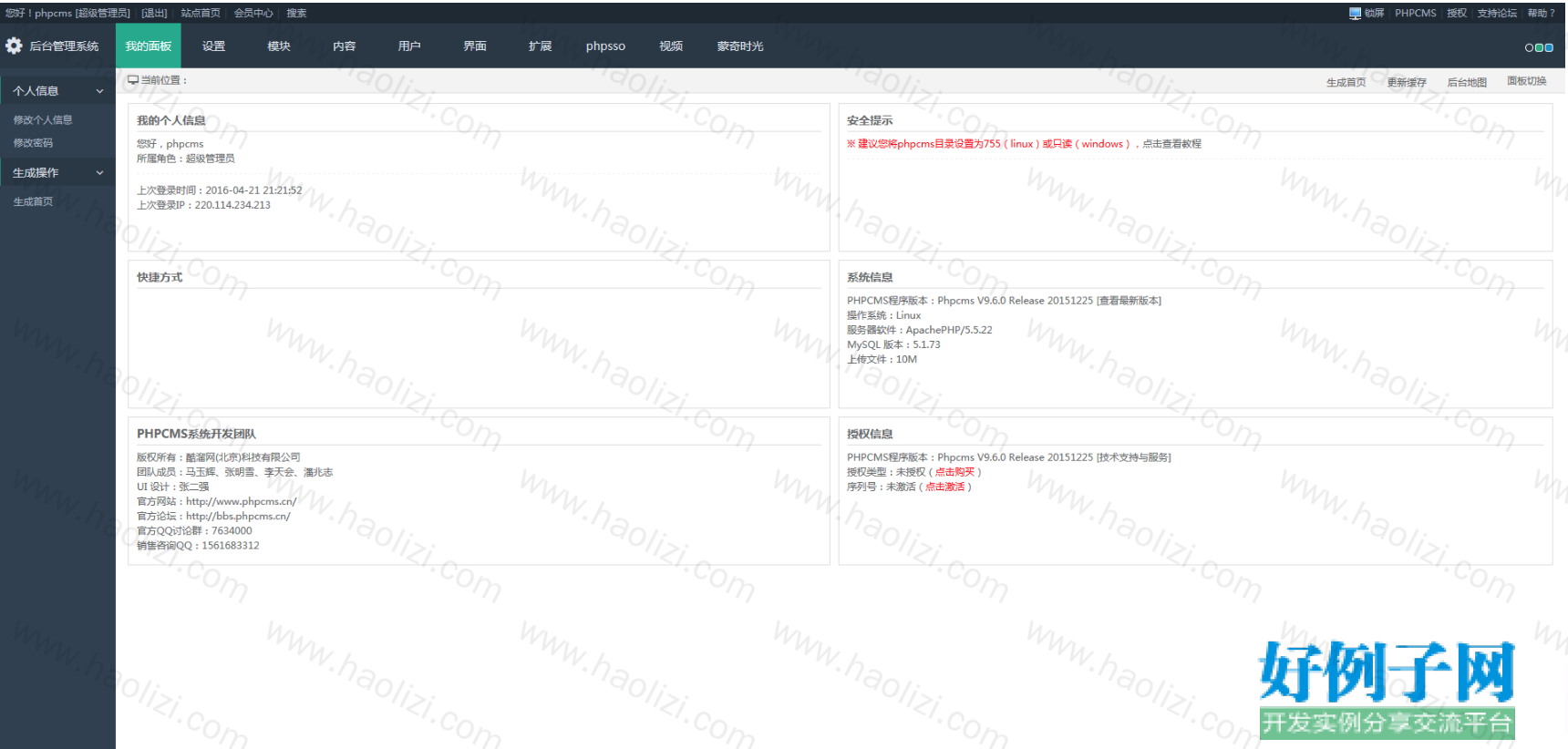Go to 会员中心 in top bar
1568x749 pixels.
click(253, 13)
